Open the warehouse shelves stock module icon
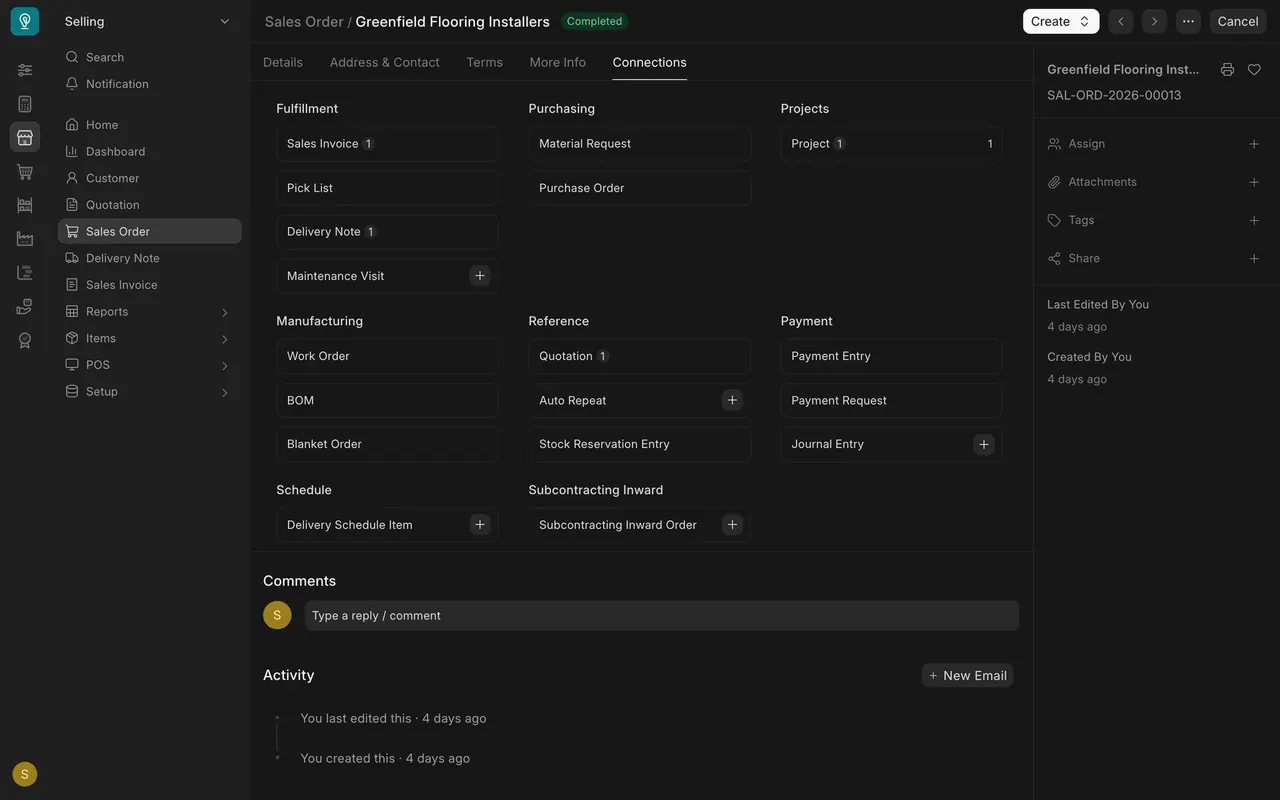Viewport: 1280px width, 800px height. 25,205
